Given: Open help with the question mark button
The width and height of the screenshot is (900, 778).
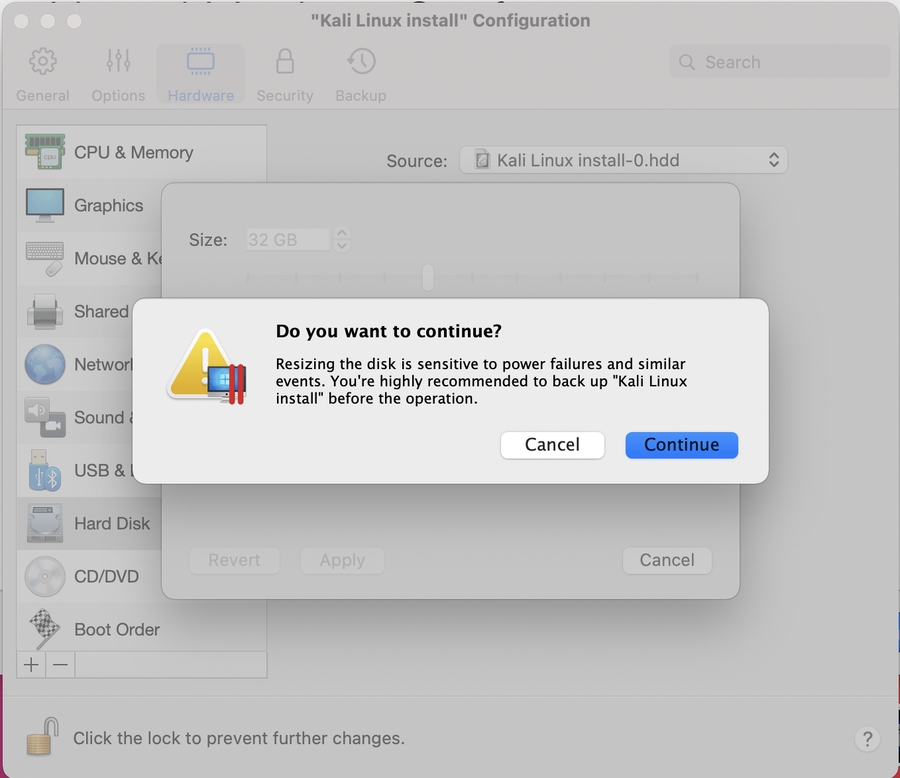Looking at the screenshot, I should (866, 739).
